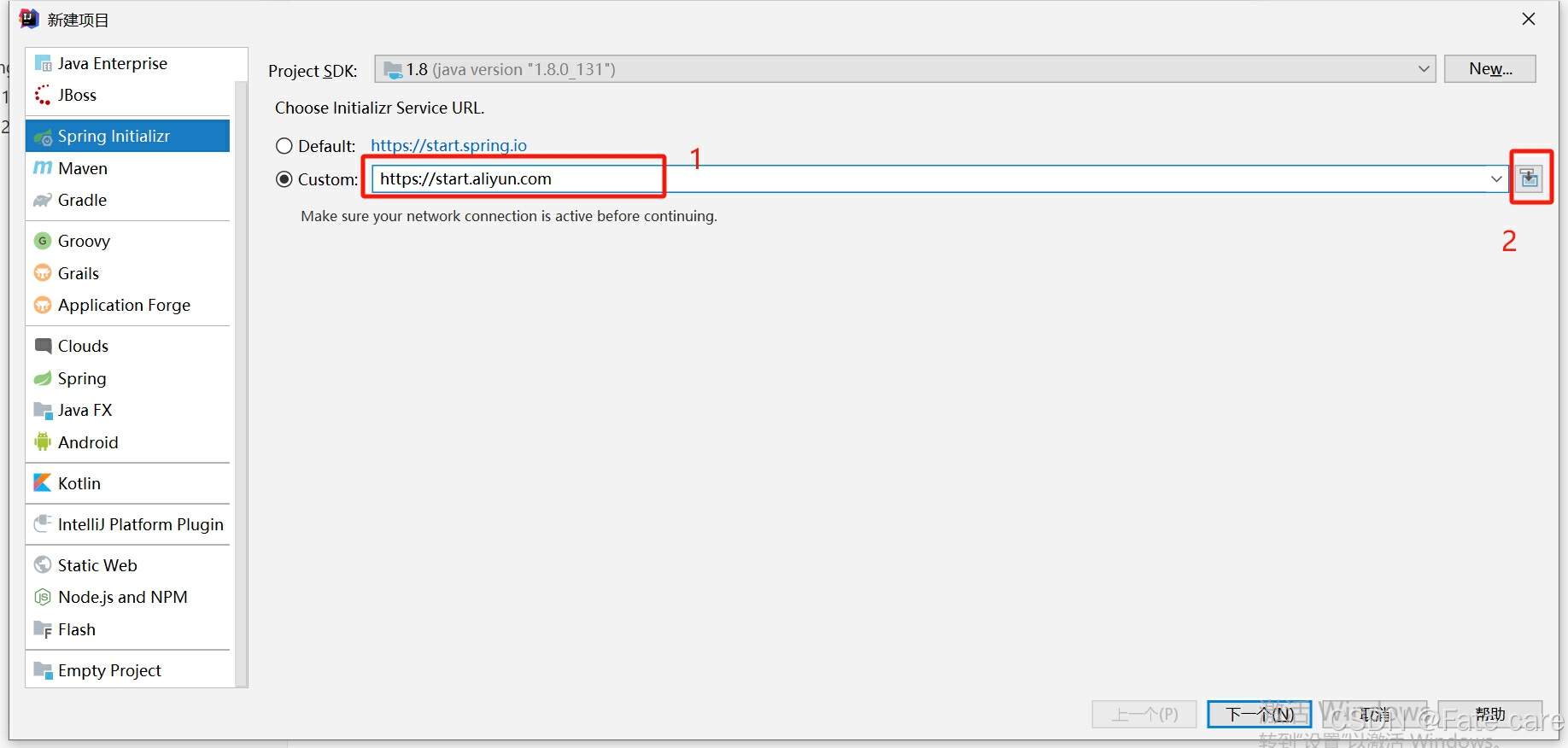Select Node.js and NPM entry
The image size is (1568, 748).
[x=128, y=597]
